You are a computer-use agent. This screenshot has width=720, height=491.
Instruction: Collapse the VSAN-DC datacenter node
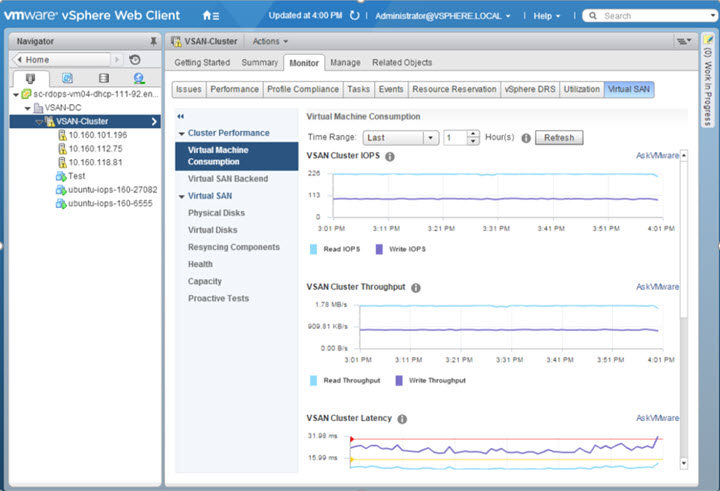click(28, 108)
